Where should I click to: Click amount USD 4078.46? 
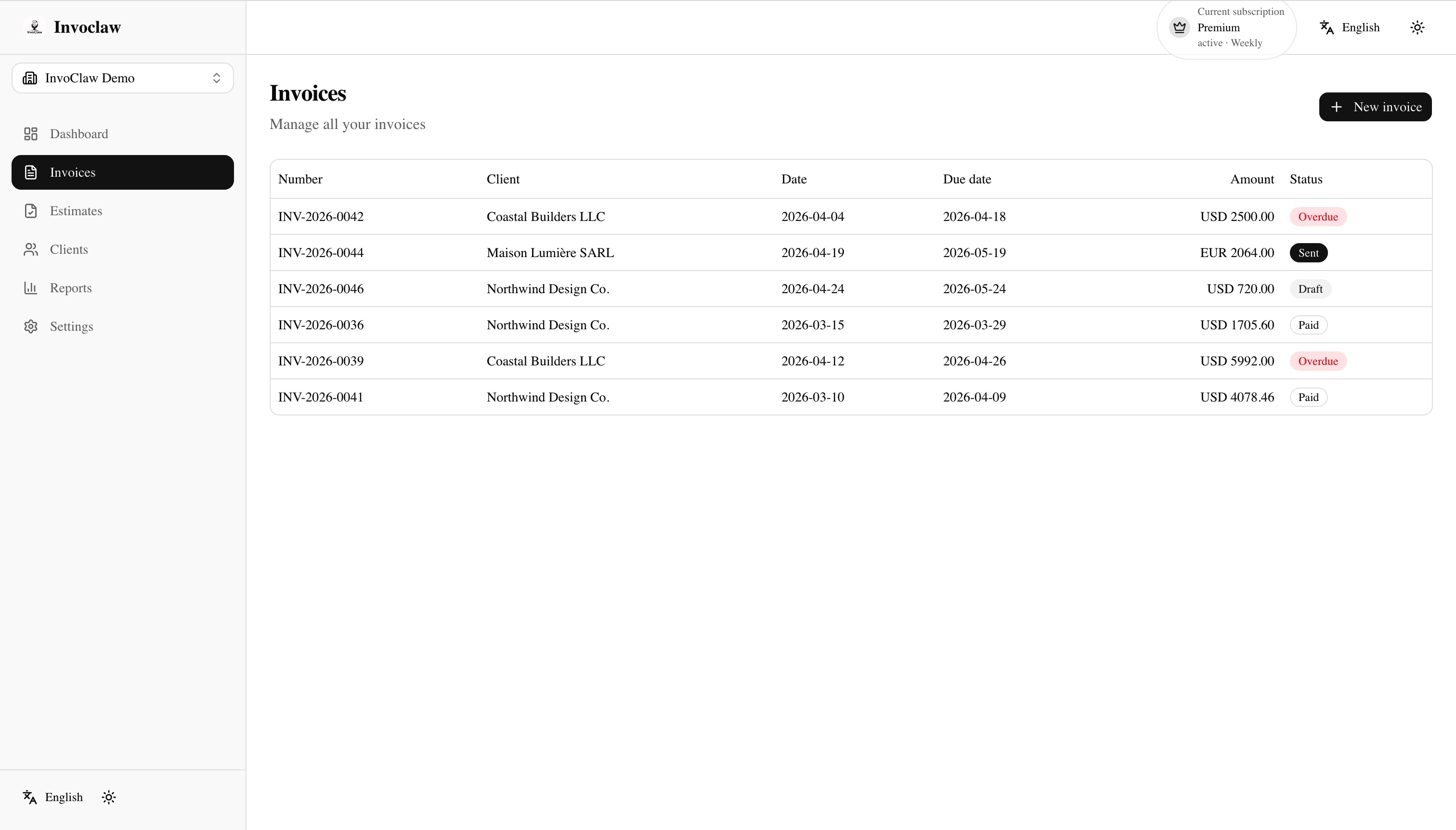[1236, 397]
